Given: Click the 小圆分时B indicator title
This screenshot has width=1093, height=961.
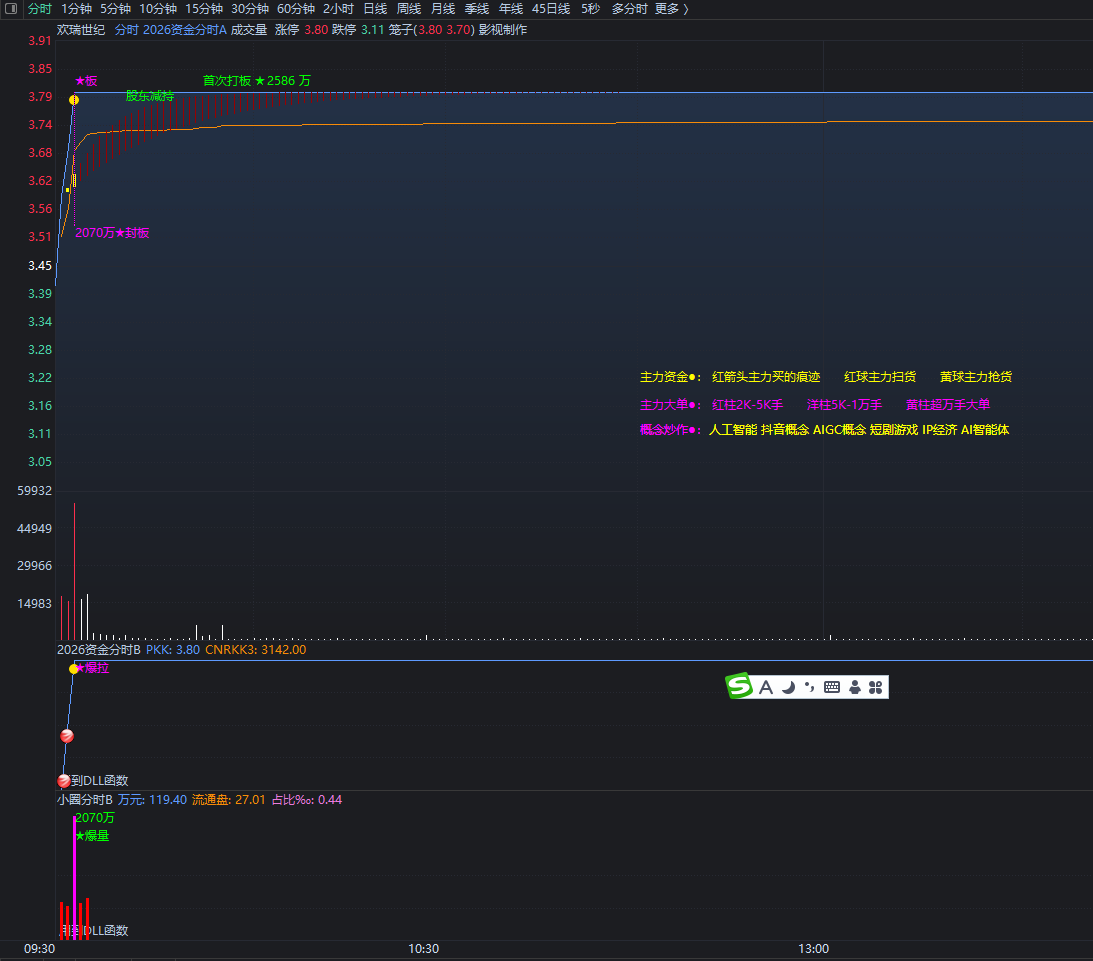Looking at the screenshot, I should point(84,800).
